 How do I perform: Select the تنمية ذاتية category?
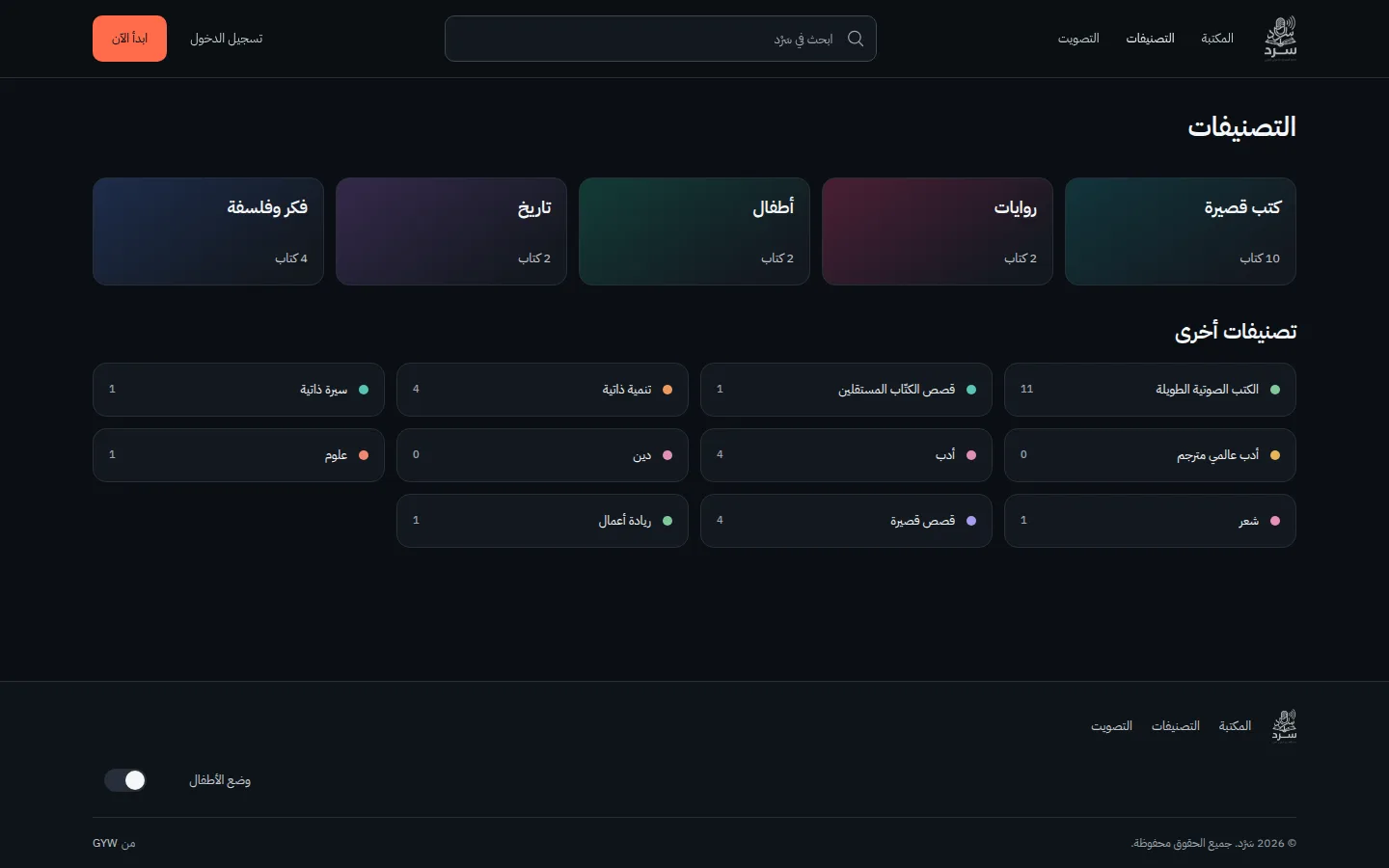pos(542,390)
